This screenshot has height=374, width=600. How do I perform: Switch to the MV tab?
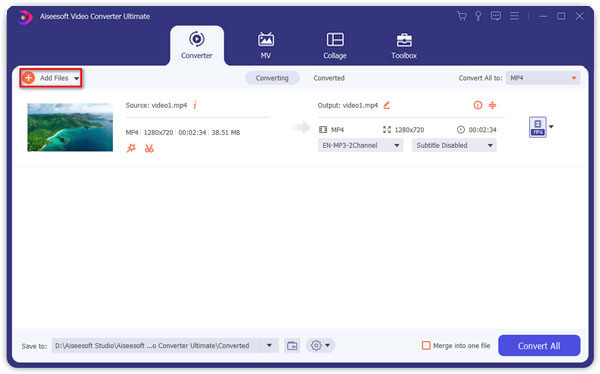coord(266,45)
